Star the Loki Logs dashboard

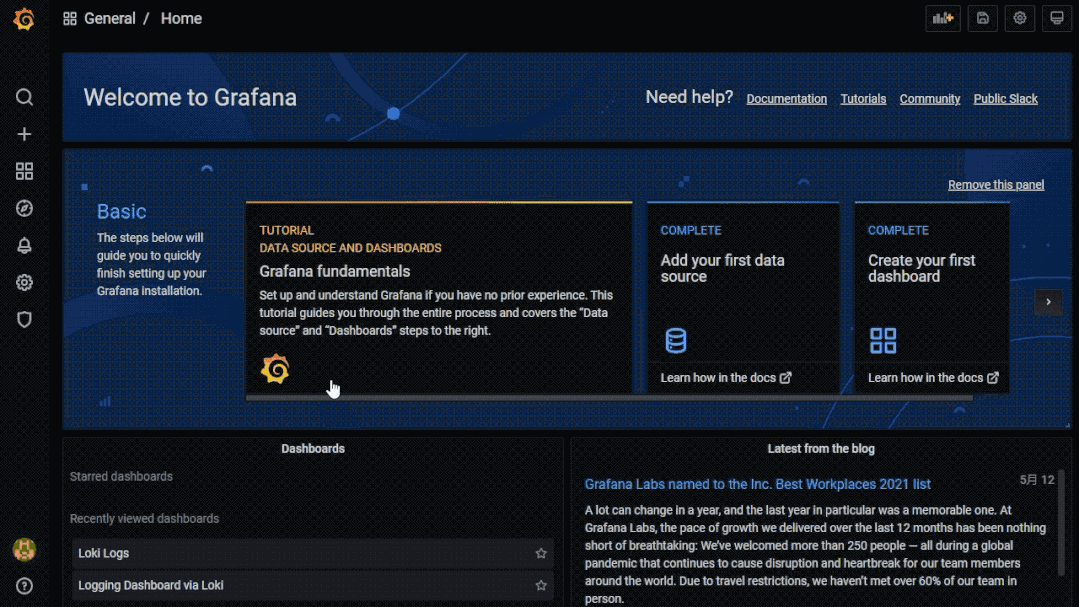click(x=541, y=553)
